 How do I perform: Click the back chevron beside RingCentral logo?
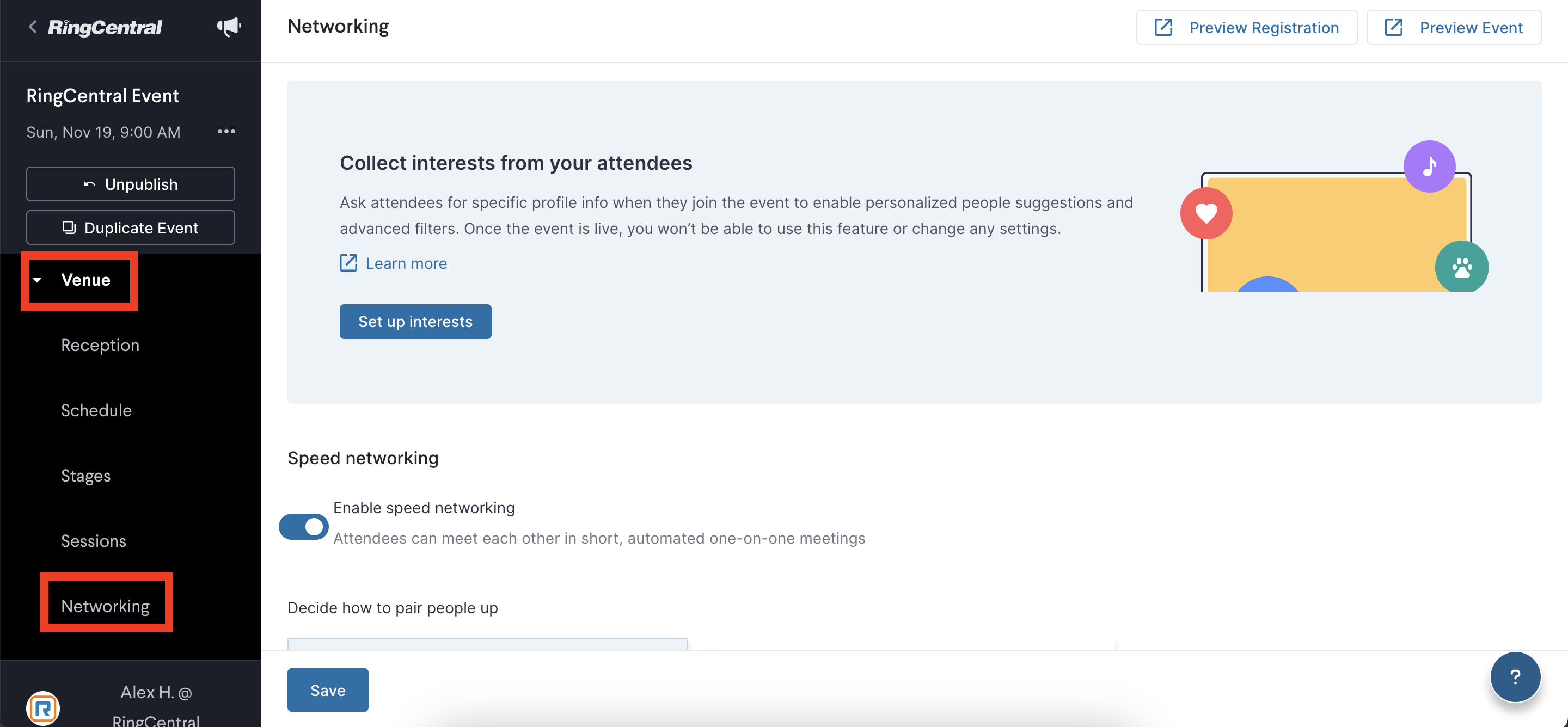click(33, 27)
